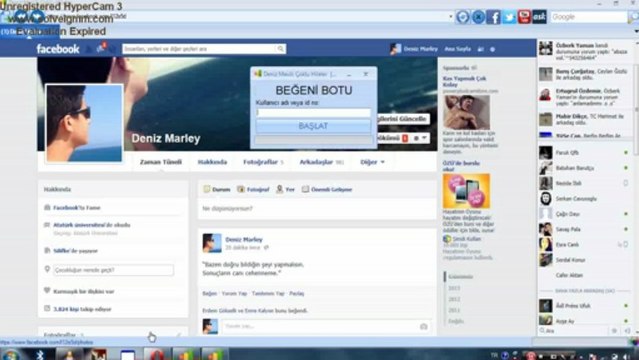Open chat with Faruk in the sidebar
639x360 pixels.
pyautogui.click(x=584, y=152)
